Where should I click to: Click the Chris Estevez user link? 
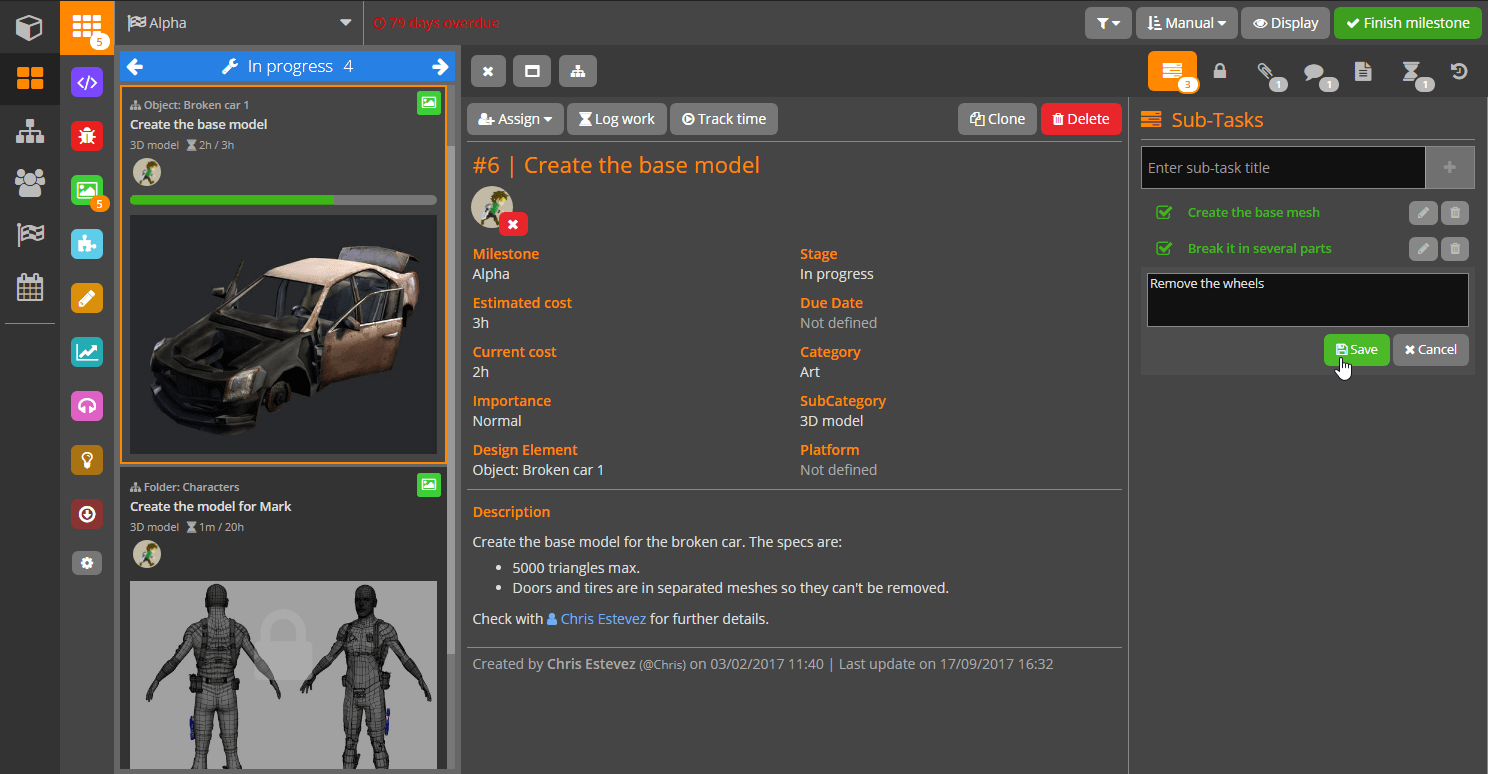tap(602, 619)
